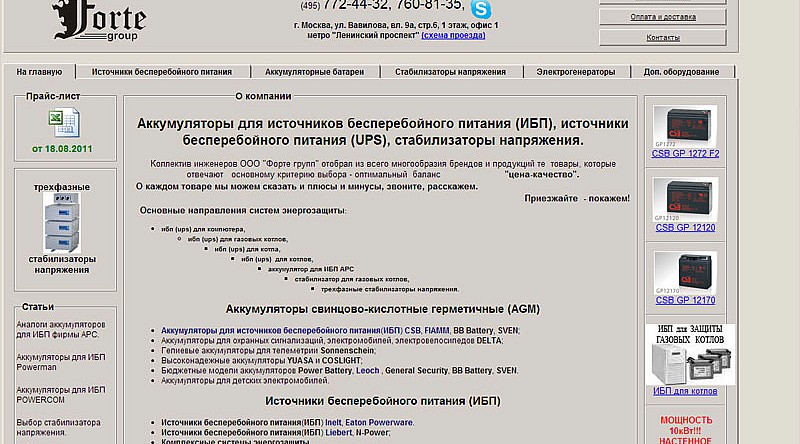The width and height of the screenshot is (800, 444).
Task: Select the Стабилизаторы напряжения tab
Action: click(x=450, y=72)
